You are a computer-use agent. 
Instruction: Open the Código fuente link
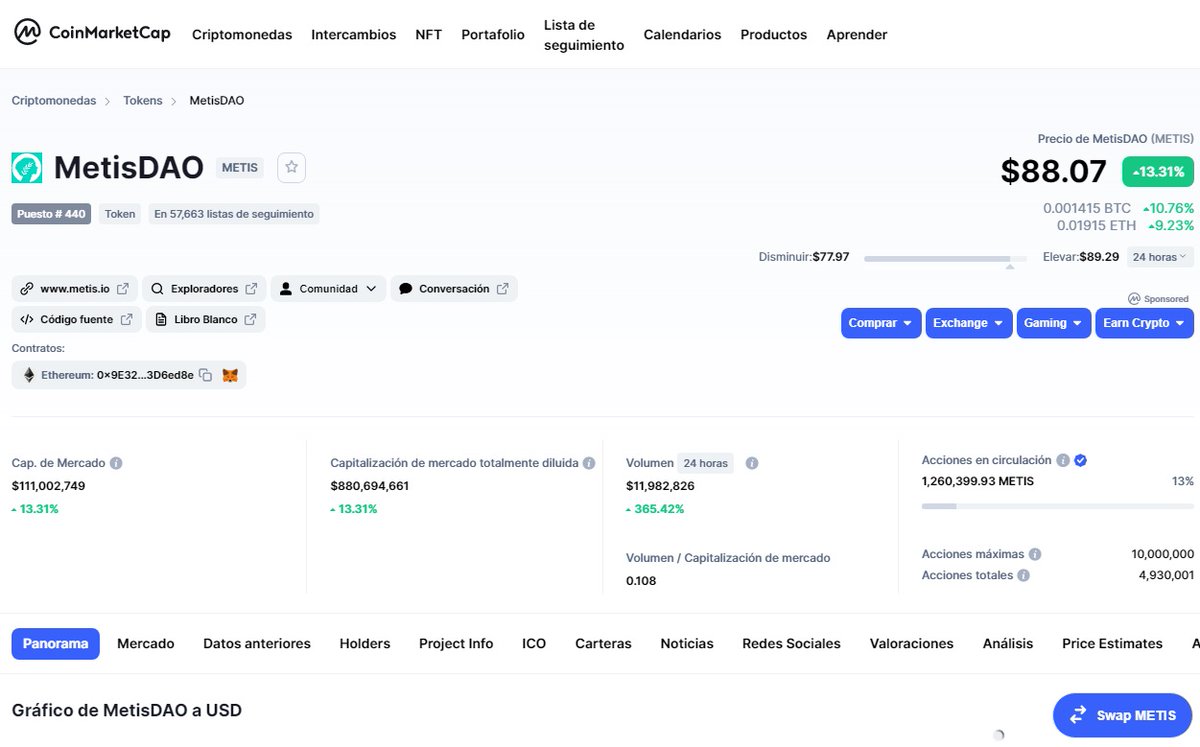pyautogui.click(x=76, y=320)
